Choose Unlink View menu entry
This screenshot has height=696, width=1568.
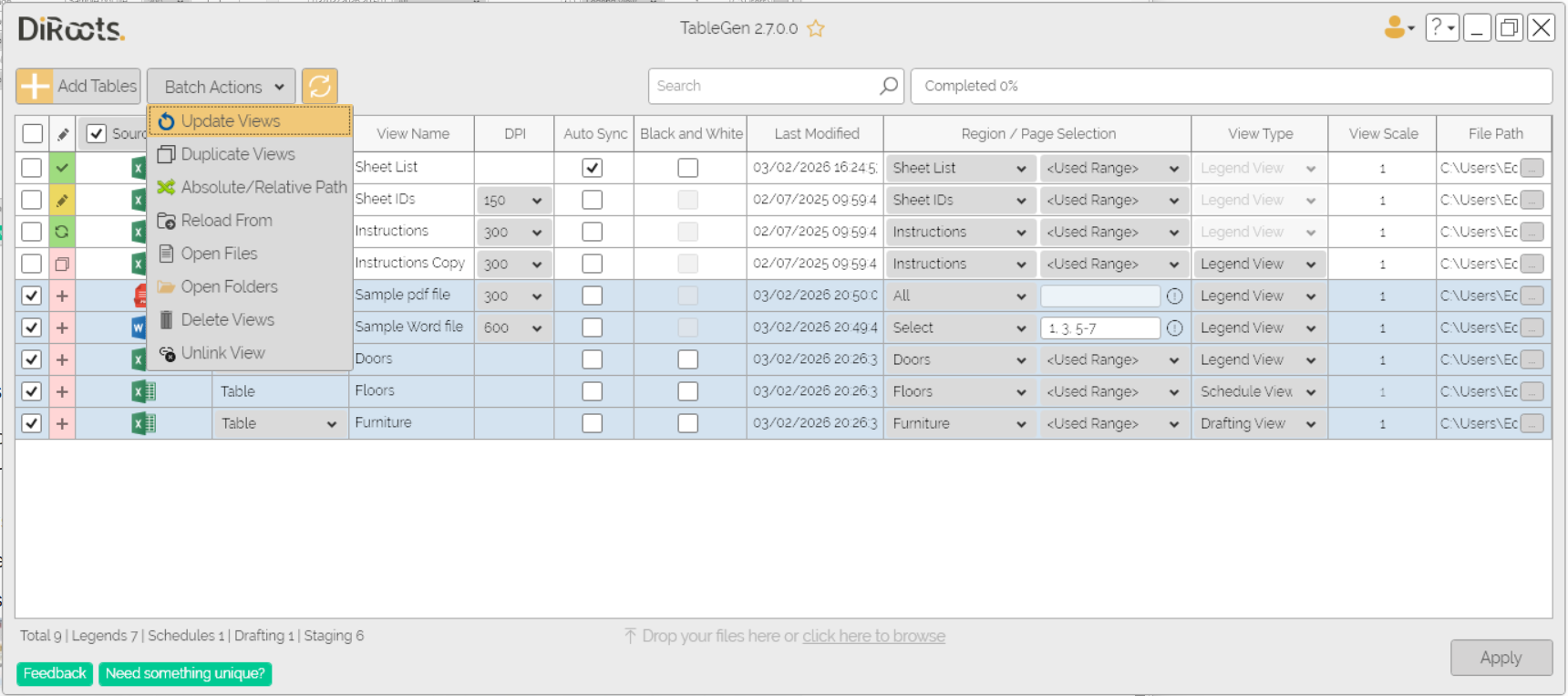pyautogui.click(x=250, y=352)
